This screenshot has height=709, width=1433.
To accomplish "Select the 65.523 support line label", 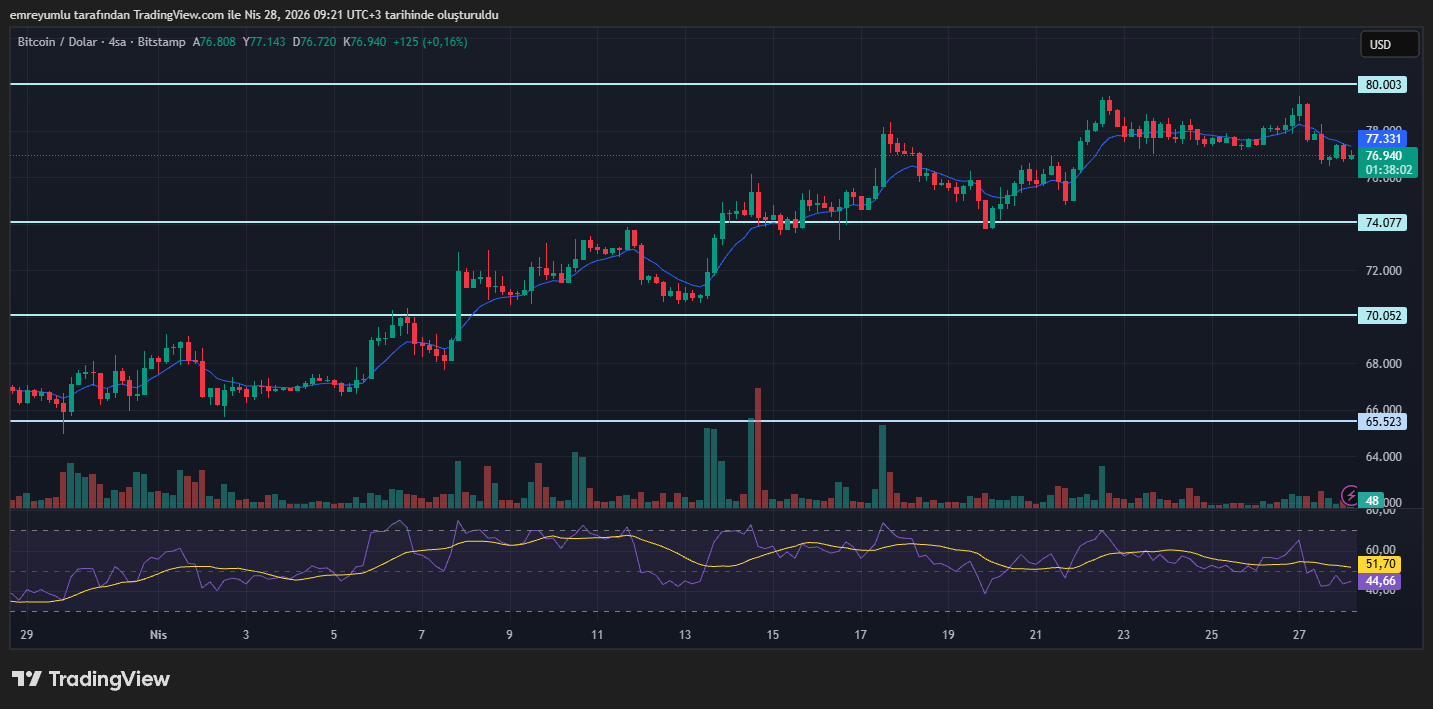I will tap(1383, 421).
